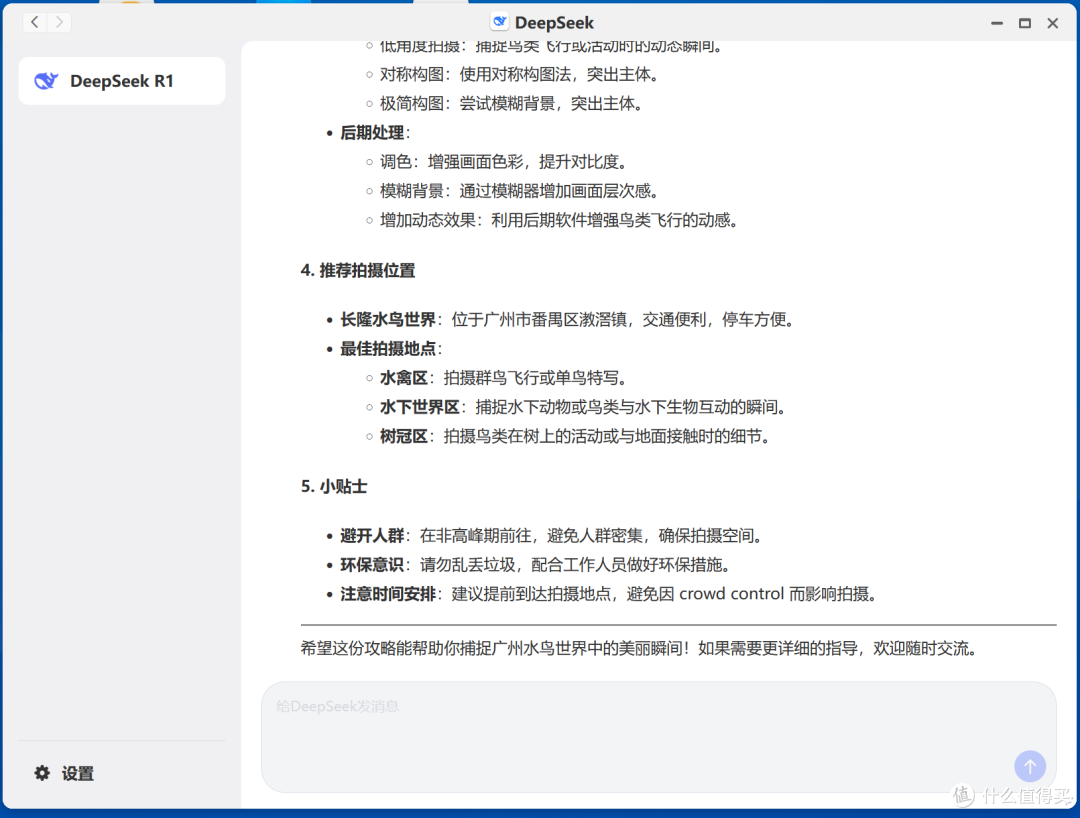Click the line starting 对称构图
The height and width of the screenshot is (818, 1080).
tap(519, 74)
